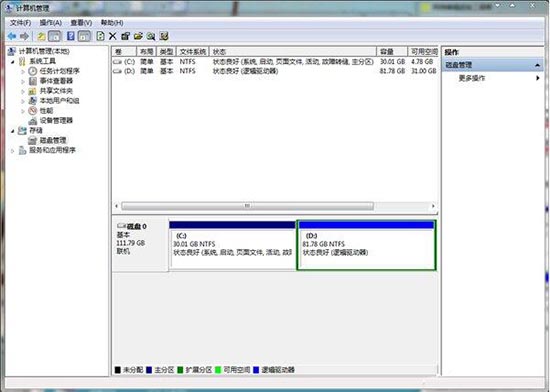Open 共享文件夹 in the tree

click(56, 91)
